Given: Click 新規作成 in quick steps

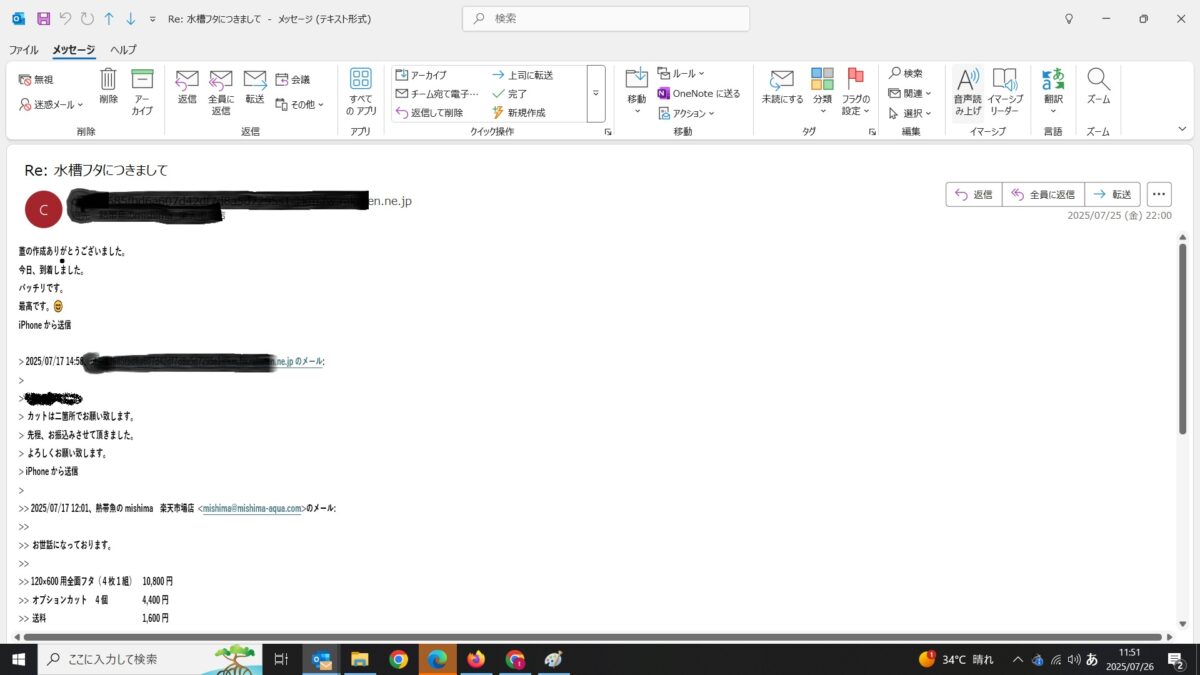Looking at the screenshot, I should tap(518, 112).
